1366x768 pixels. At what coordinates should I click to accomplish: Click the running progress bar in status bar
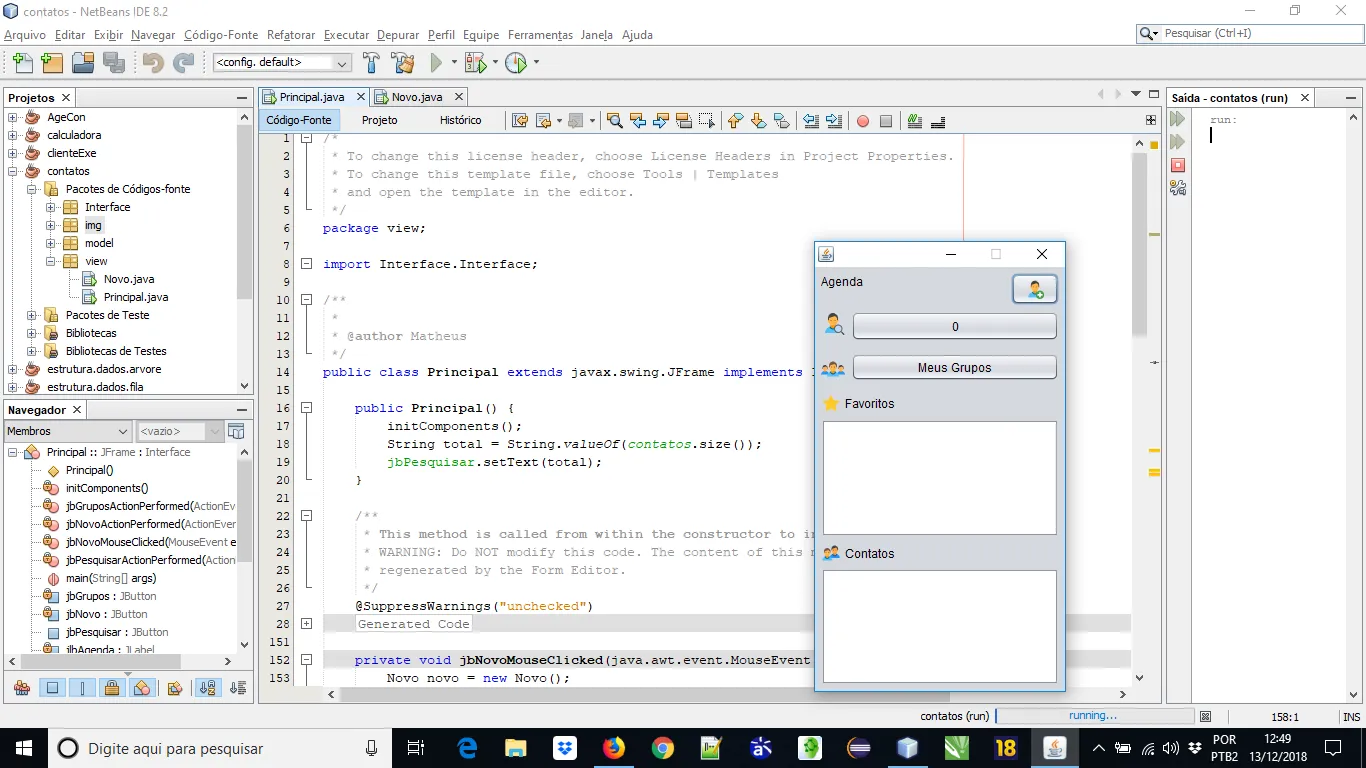click(x=1094, y=716)
